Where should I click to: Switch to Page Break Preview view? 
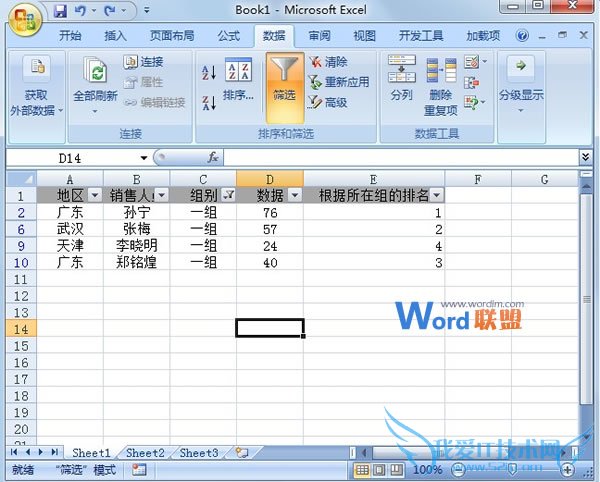coord(396,469)
